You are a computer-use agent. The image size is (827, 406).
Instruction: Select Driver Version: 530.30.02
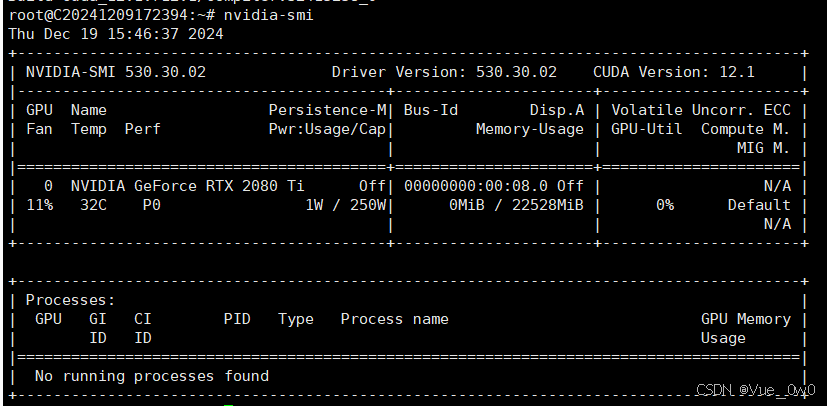click(x=444, y=72)
